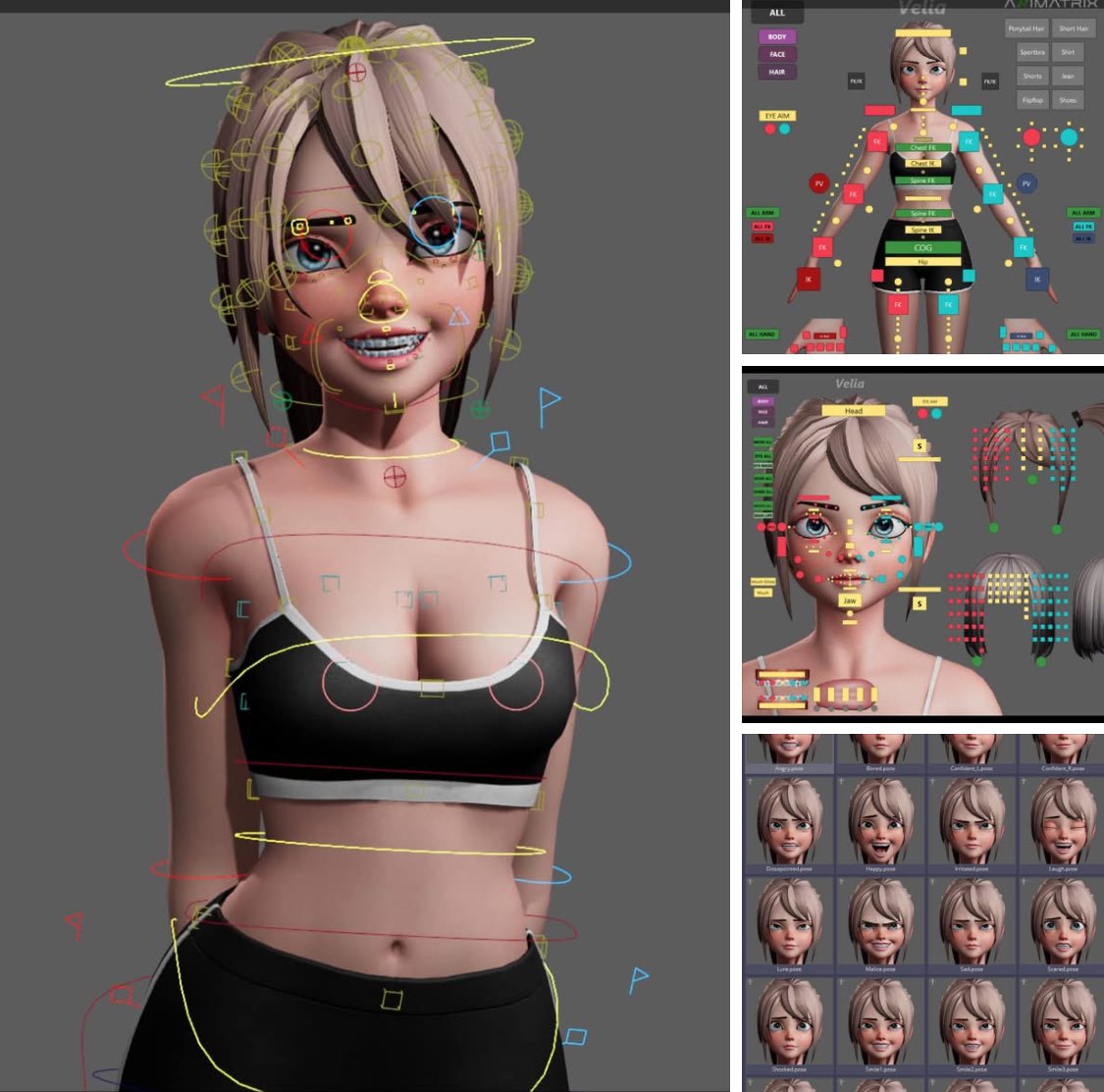Image resolution: width=1104 pixels, height=1092 pixels.
Task: Click ALL ARM button above red ALL FK
Action: (x=762, y=213)
